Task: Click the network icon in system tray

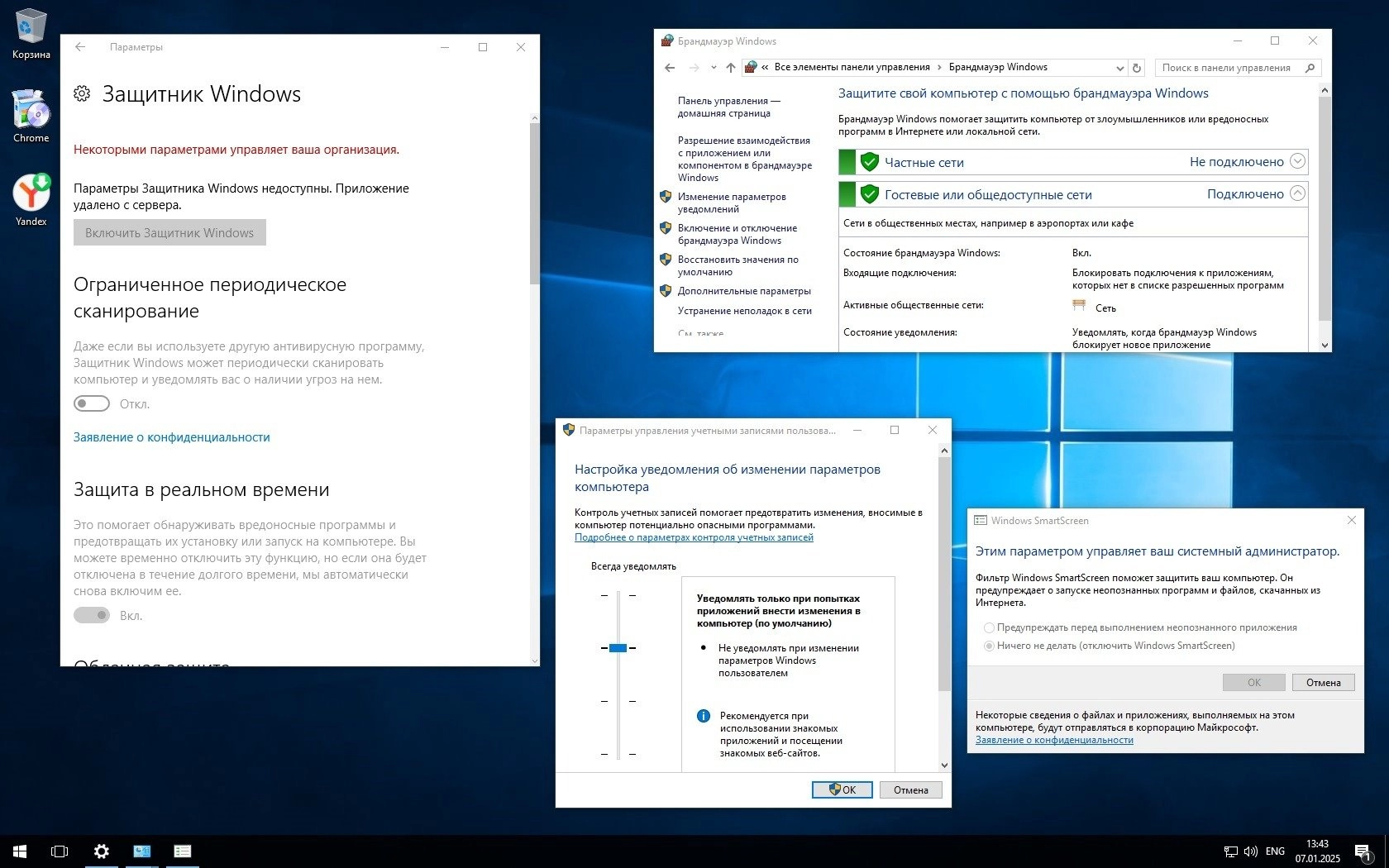Action: point(1230,851)
